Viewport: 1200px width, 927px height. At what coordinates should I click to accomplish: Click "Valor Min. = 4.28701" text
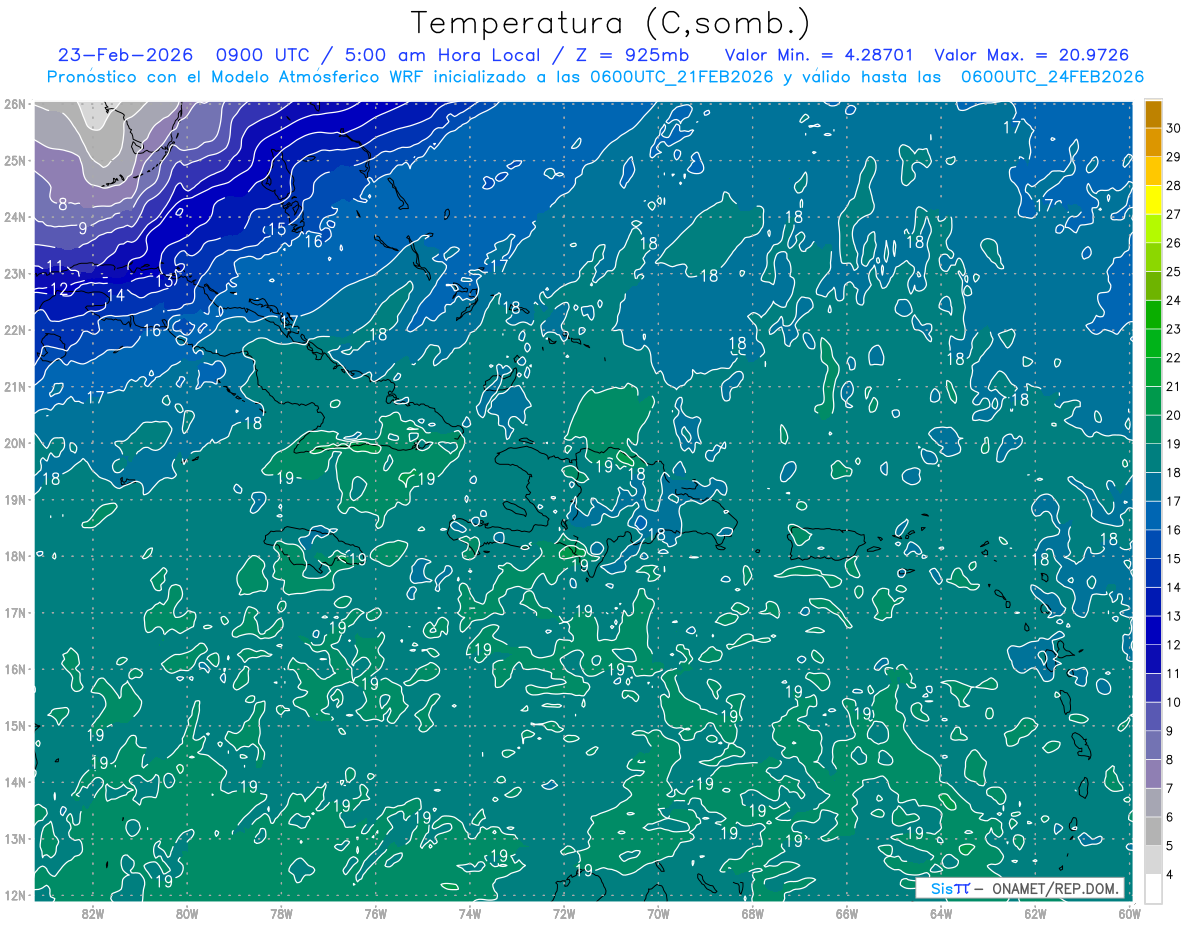(x=821, y=55)
